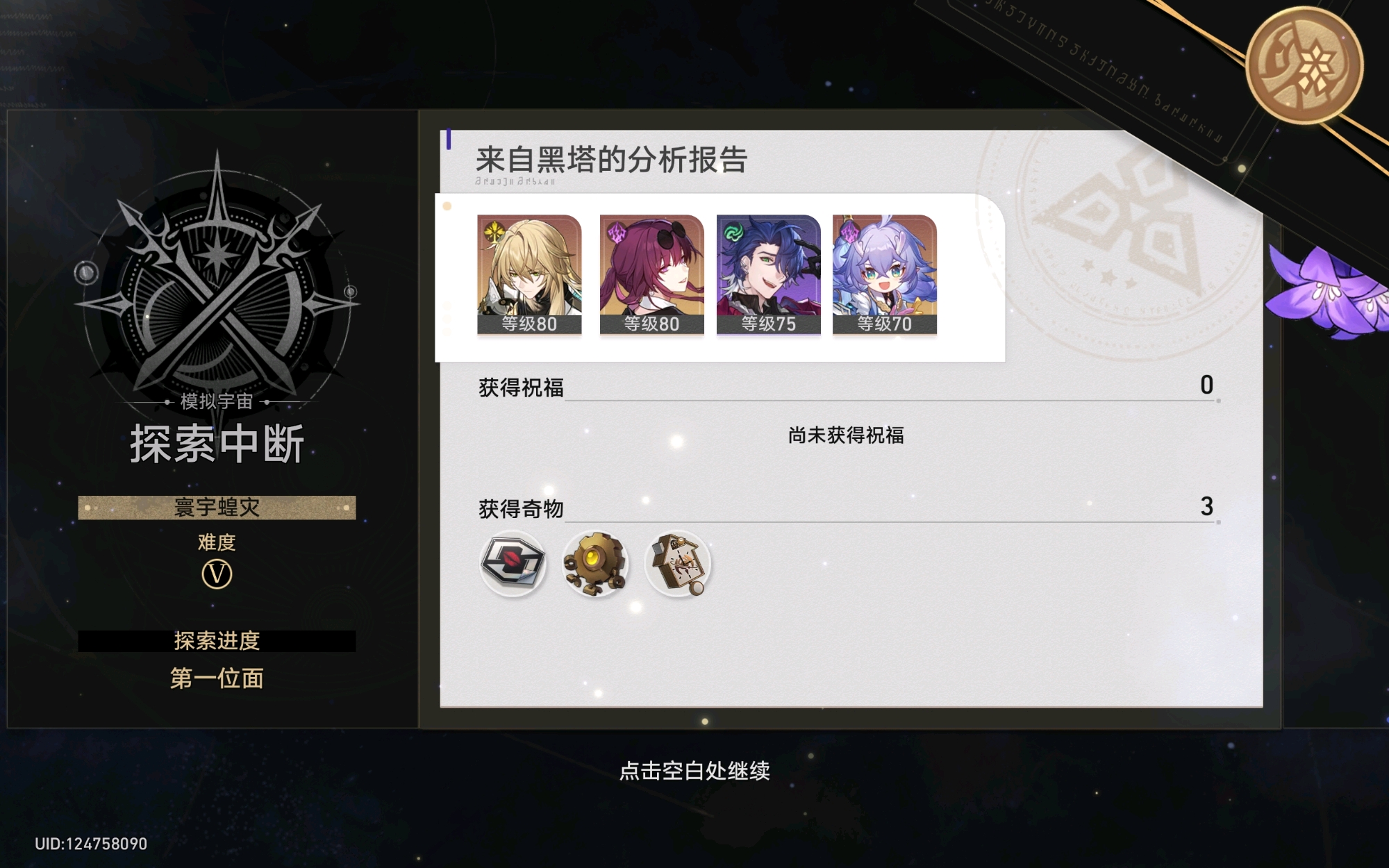
Task: Select the blue-haired level 75 character portrait
Action: point(768,275)
